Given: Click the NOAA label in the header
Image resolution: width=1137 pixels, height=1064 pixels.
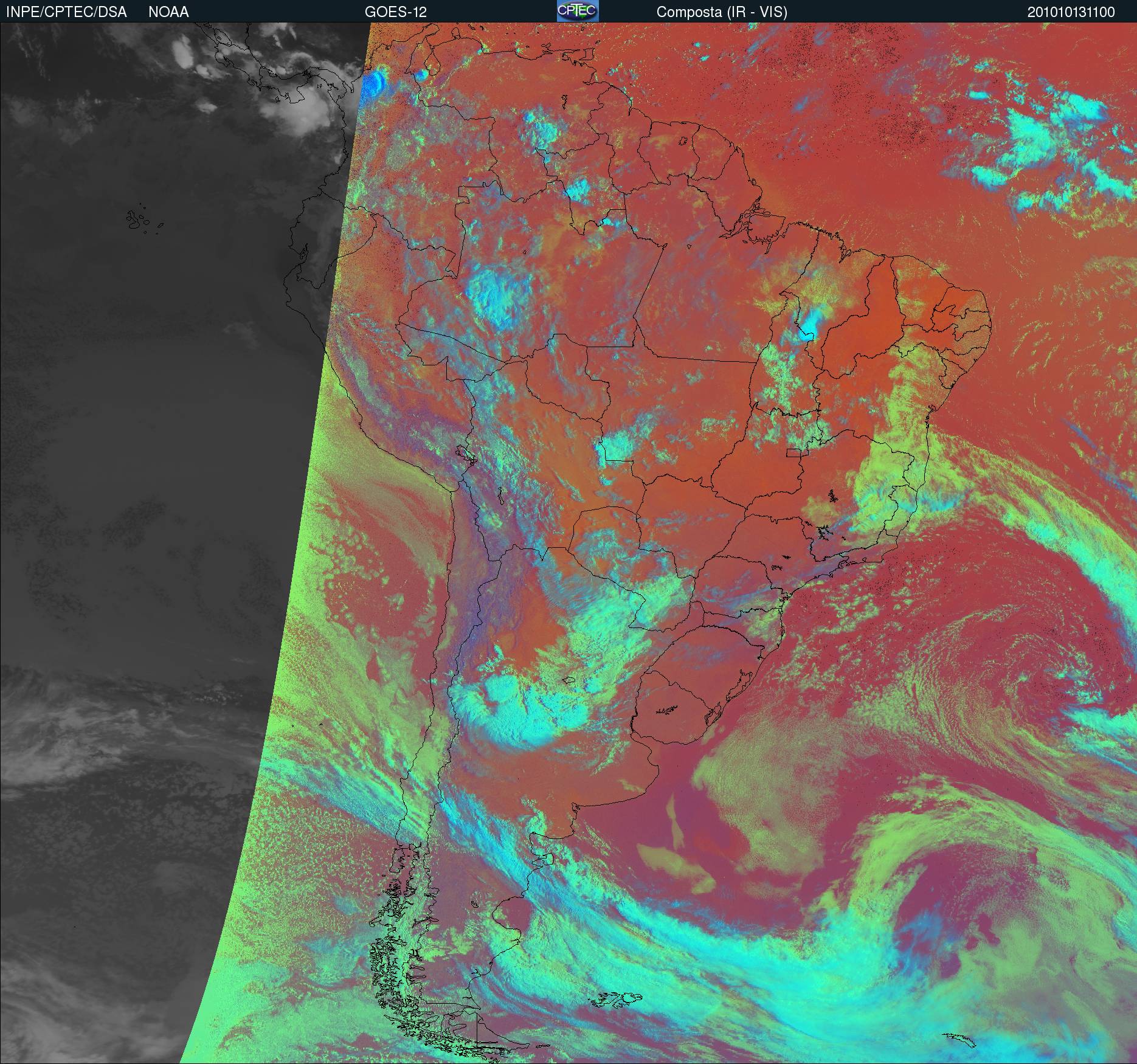Looking at the screenshot, I should [168, 12].
